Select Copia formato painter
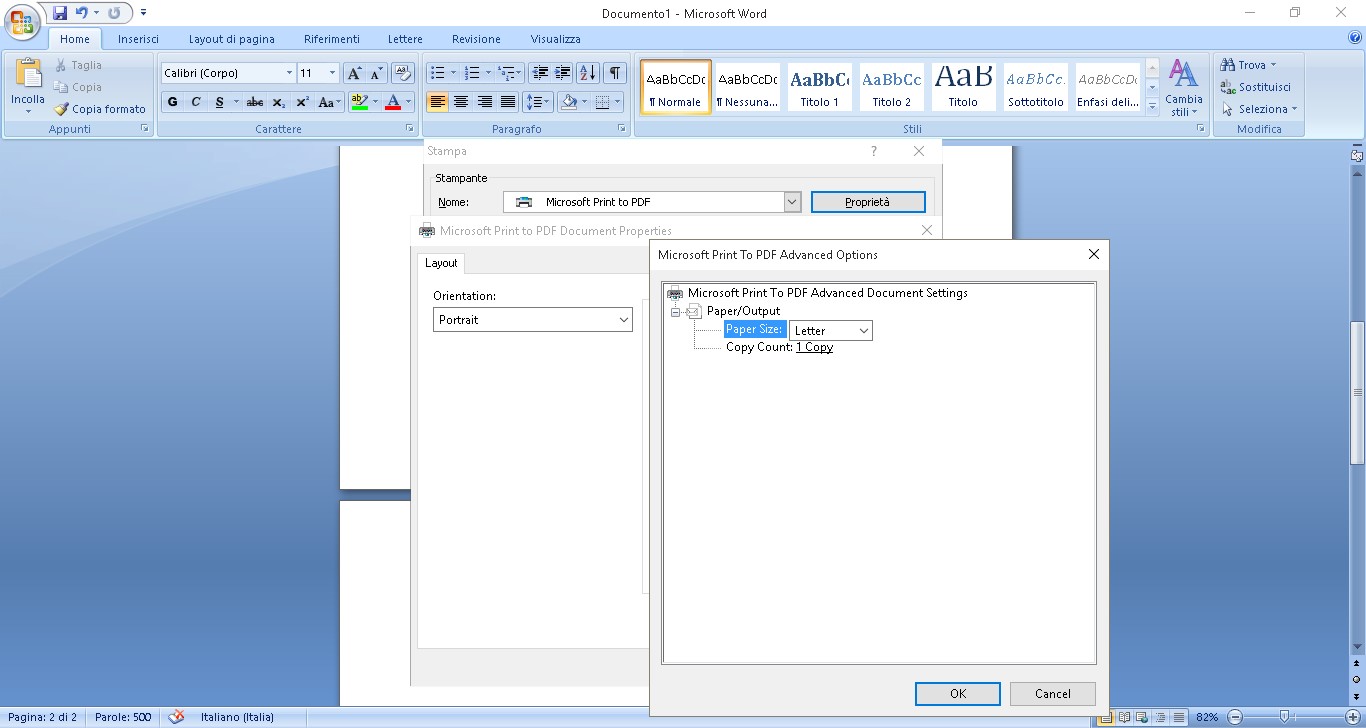The height and width of the screenshot is (728, 1366). (x=100, y=109)
